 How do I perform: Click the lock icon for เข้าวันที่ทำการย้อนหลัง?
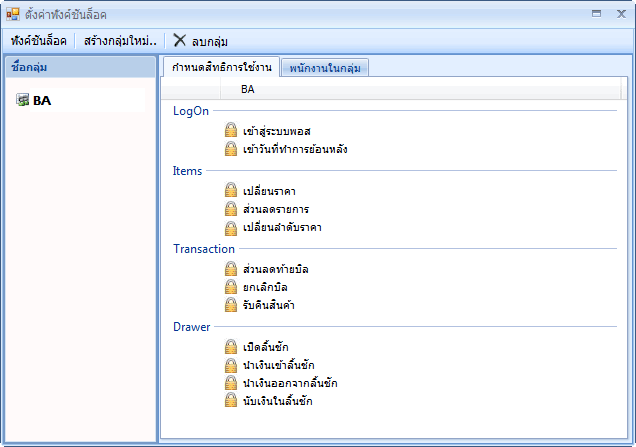pos(231,149)
